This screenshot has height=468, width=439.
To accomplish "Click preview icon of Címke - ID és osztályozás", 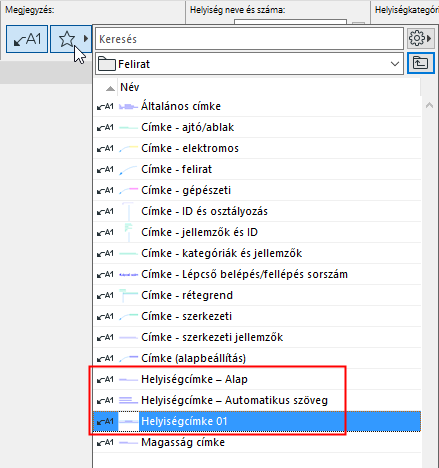I will (128, 211).
